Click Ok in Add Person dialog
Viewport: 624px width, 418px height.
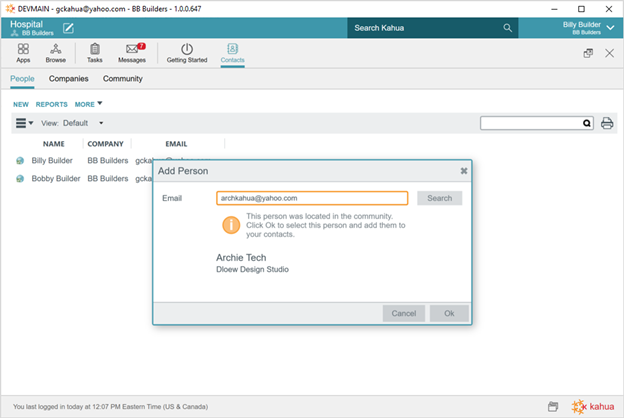pyautogui.click(x=449, y=313)
